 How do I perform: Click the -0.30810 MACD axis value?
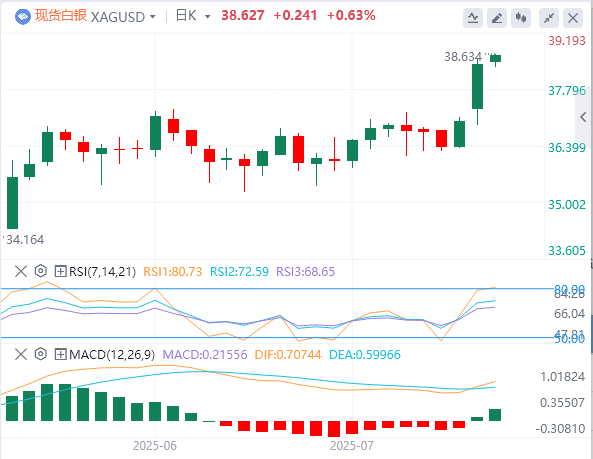point(560,429)
